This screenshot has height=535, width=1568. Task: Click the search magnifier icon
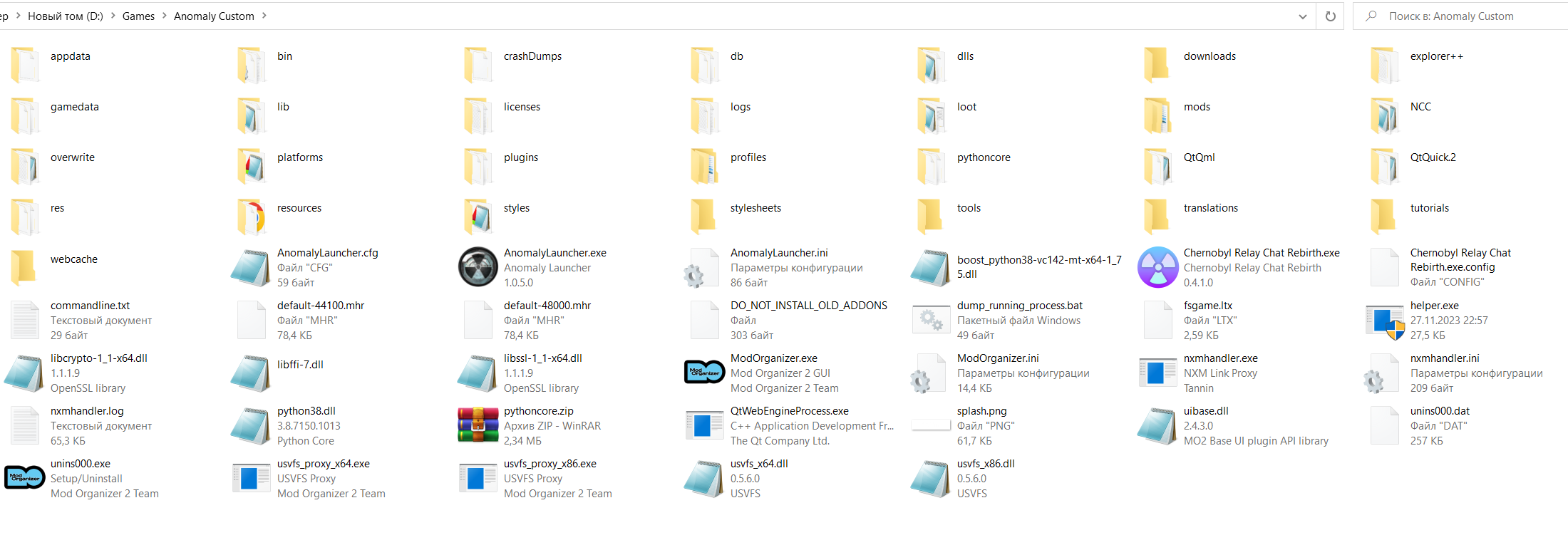pos(1370,16)
